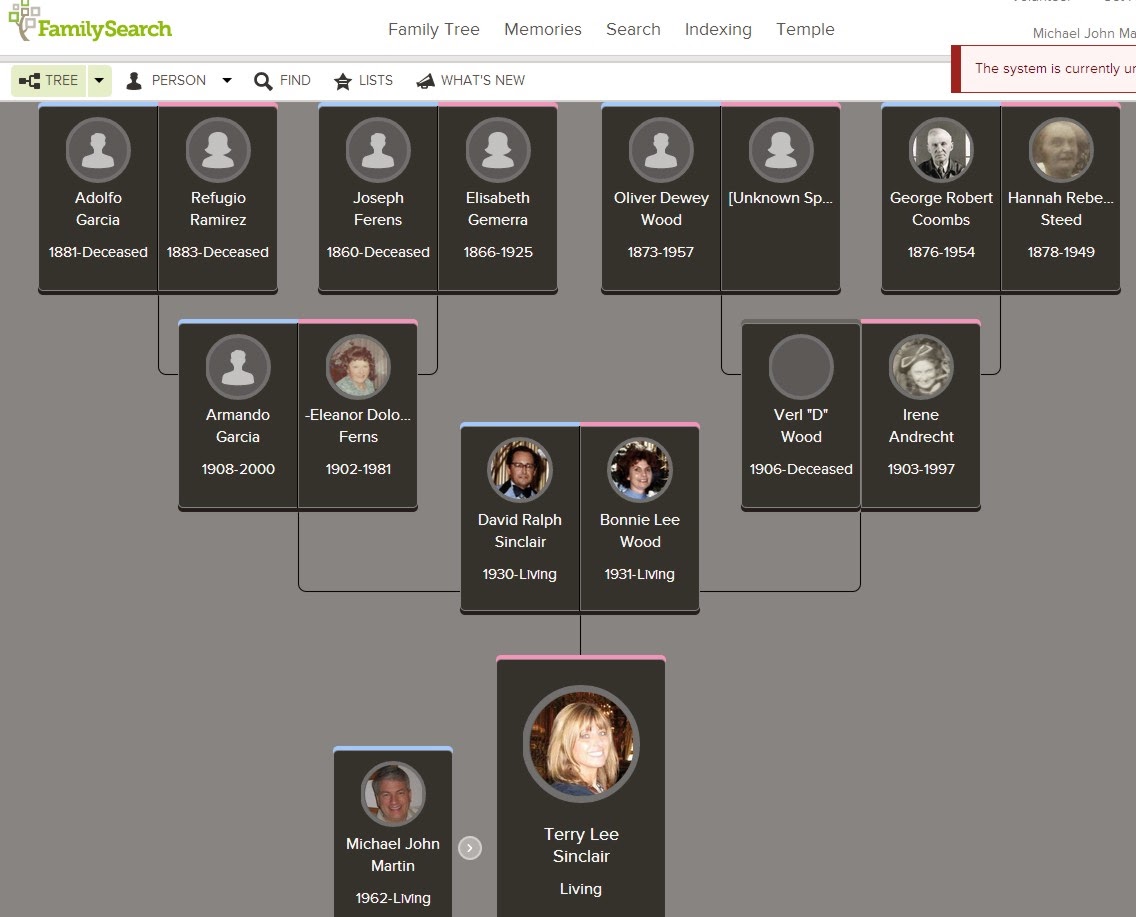
Task: Select Armando Garcia's silhouette portrait
Action: pos(238,367)
